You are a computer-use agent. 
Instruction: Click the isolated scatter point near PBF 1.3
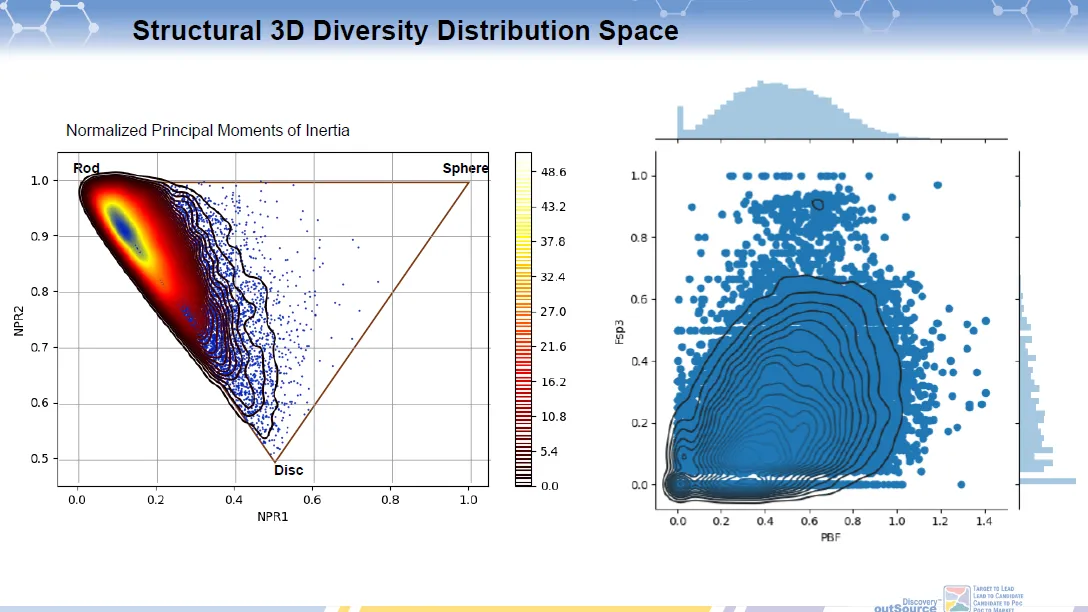(961, 484)
